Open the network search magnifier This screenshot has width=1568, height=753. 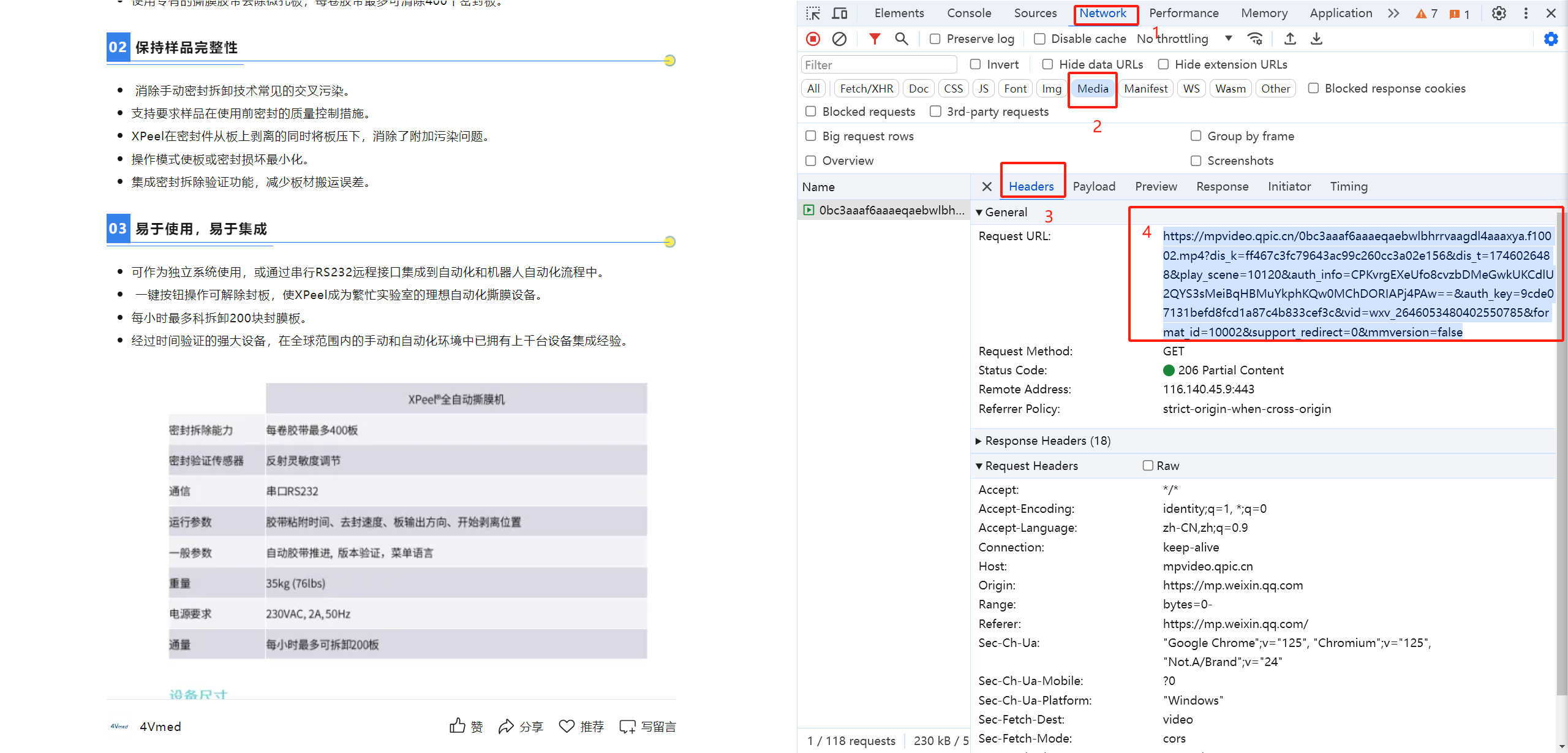click(x=901, y=39)
